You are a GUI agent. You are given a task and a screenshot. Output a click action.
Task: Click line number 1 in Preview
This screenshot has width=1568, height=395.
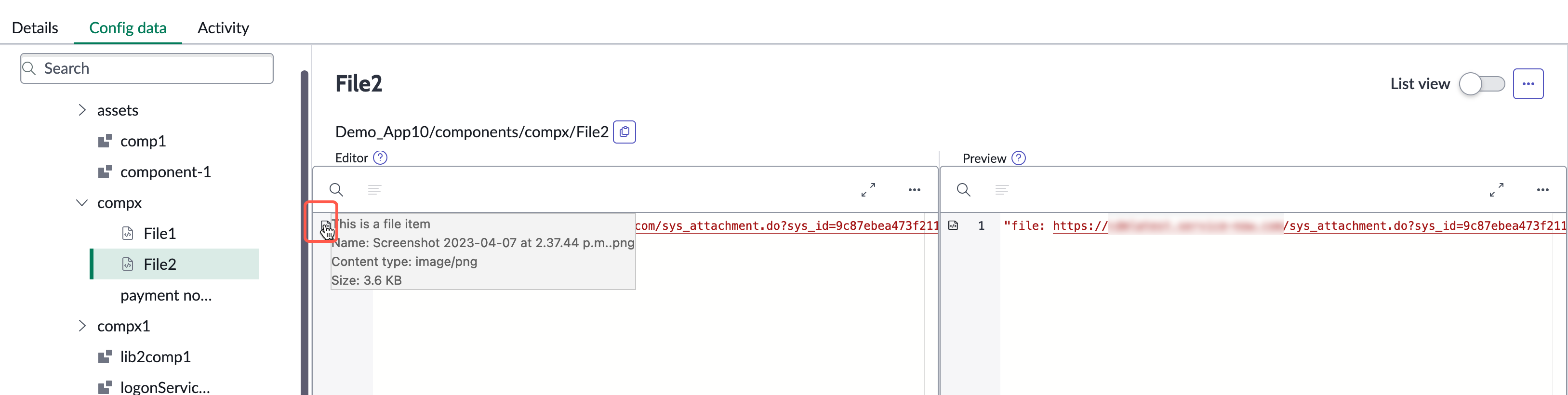981,226
